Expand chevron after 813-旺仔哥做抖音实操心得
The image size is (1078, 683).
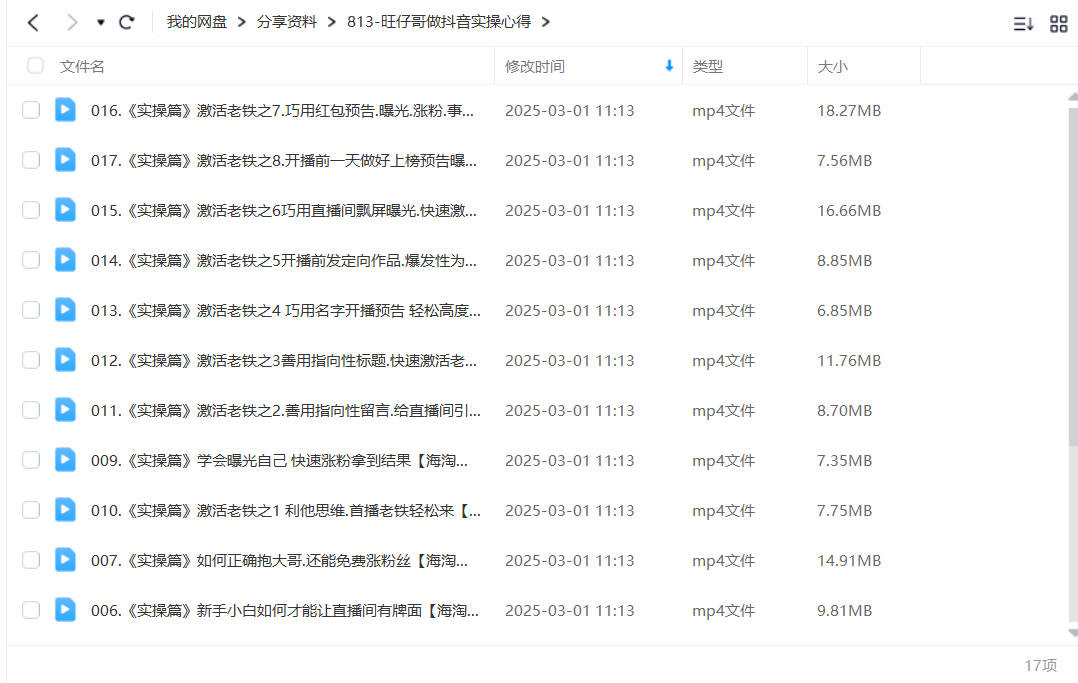pos(545,22)
